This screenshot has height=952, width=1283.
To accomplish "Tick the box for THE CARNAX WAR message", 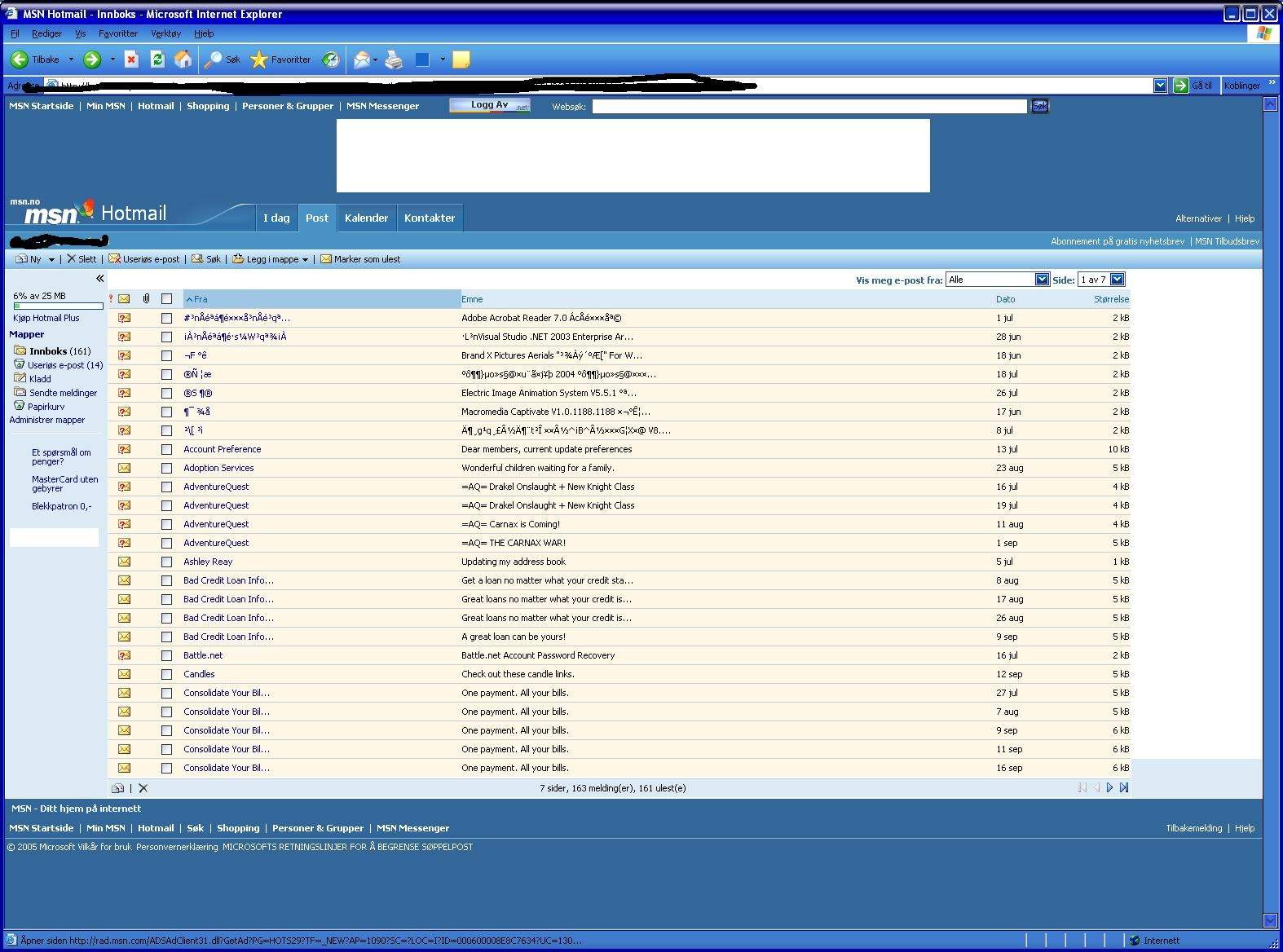I will (167, 543).
